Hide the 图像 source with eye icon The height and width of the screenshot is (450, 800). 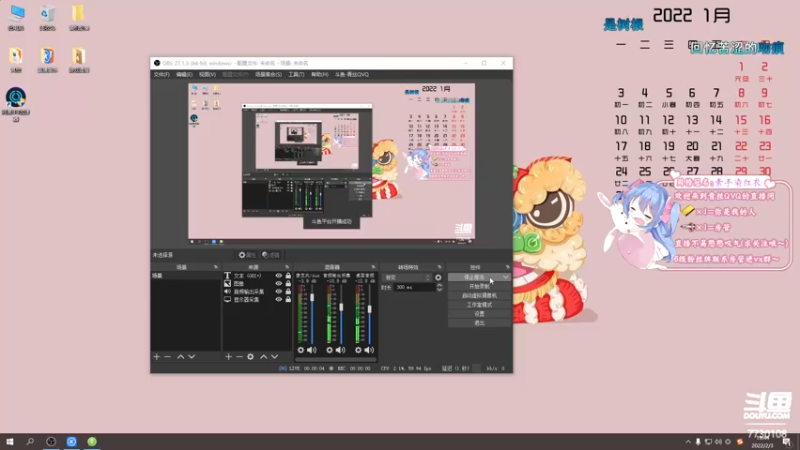tap(279, 284)
